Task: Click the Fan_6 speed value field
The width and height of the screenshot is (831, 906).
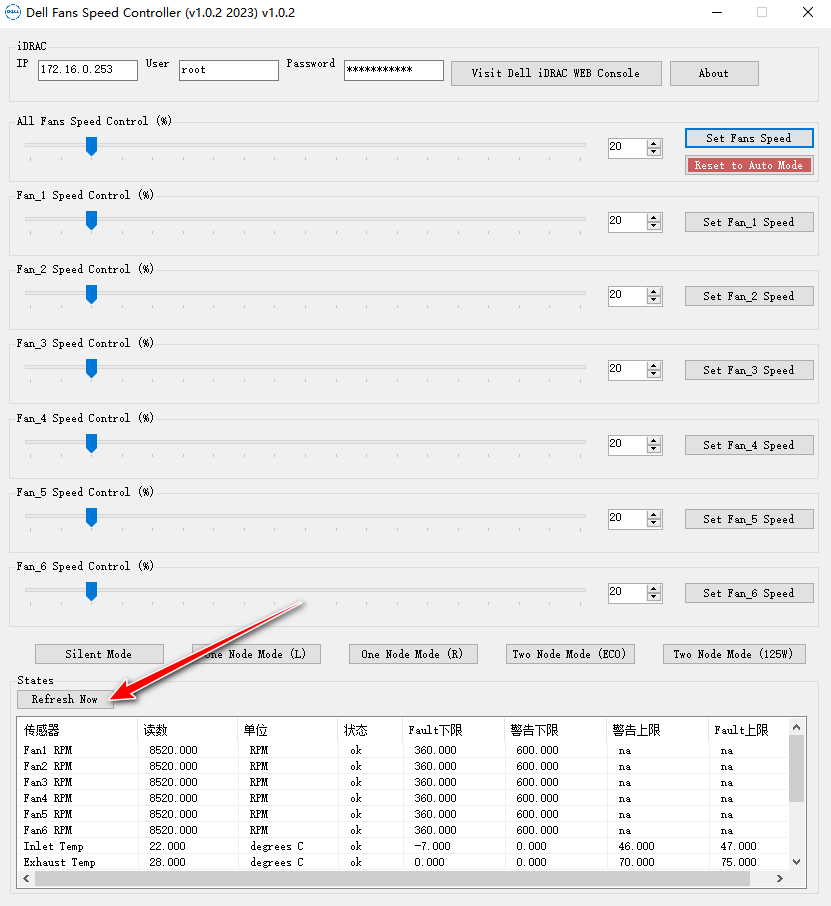Action: click(627, 592)
